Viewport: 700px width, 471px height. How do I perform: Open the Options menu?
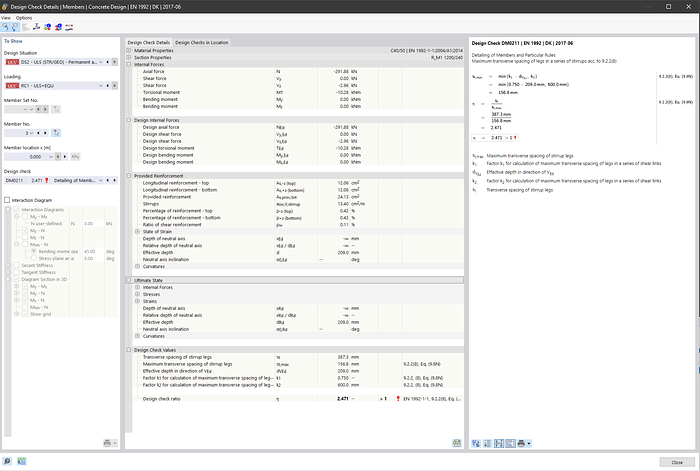click(x=24, y=18)
